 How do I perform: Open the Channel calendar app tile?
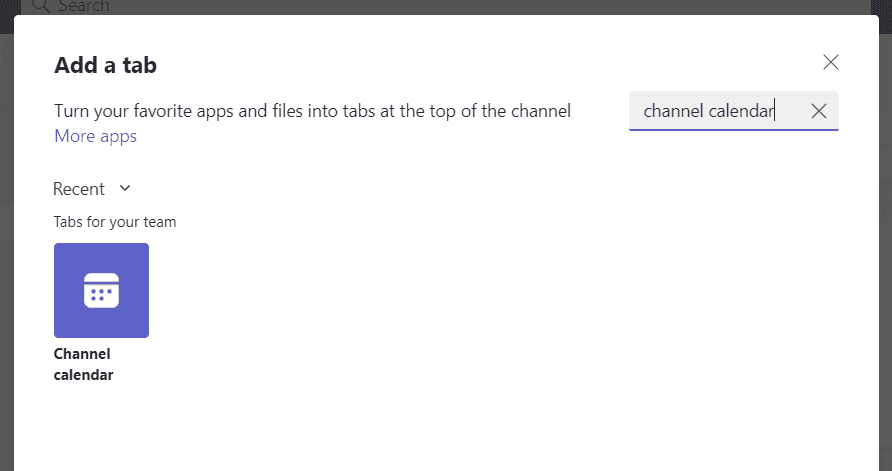(x=101, y=291)
